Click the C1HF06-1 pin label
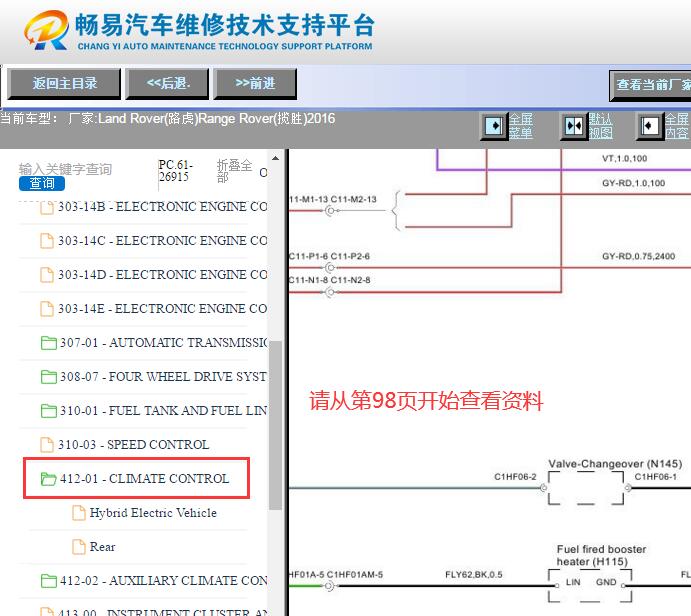 pos(656,477)
